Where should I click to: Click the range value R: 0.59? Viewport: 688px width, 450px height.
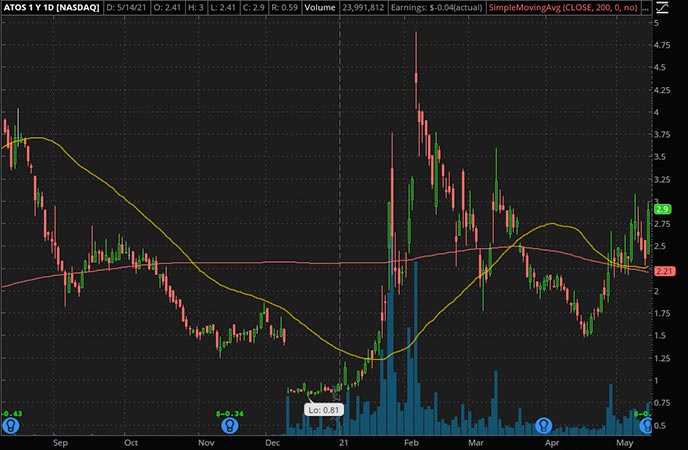point(284,7)
